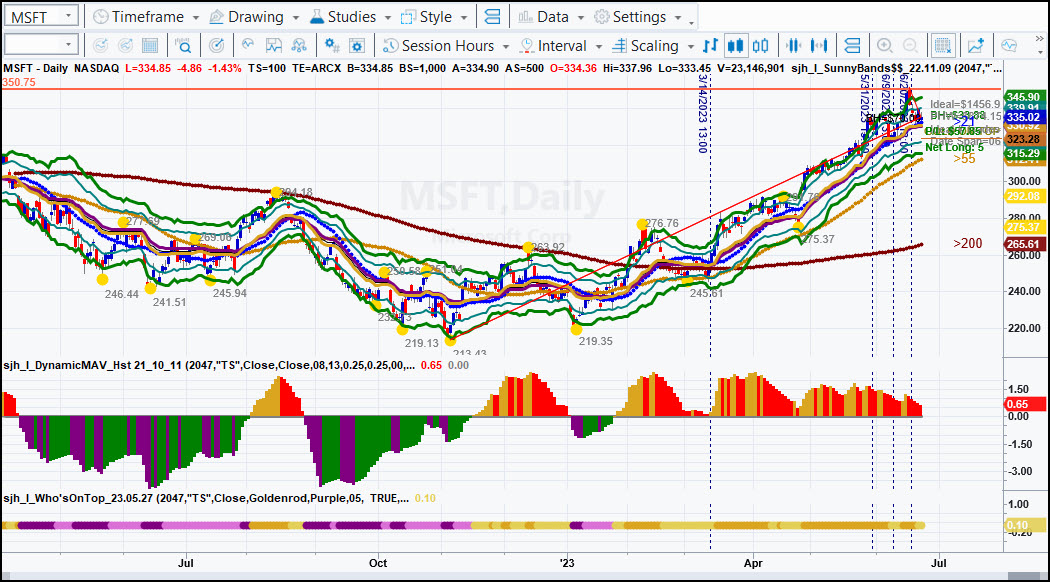This screenshot has width=1050, height=582.
Task: Click the wave analysis icon
Action: pyautogui.click(x=248, y=46)
